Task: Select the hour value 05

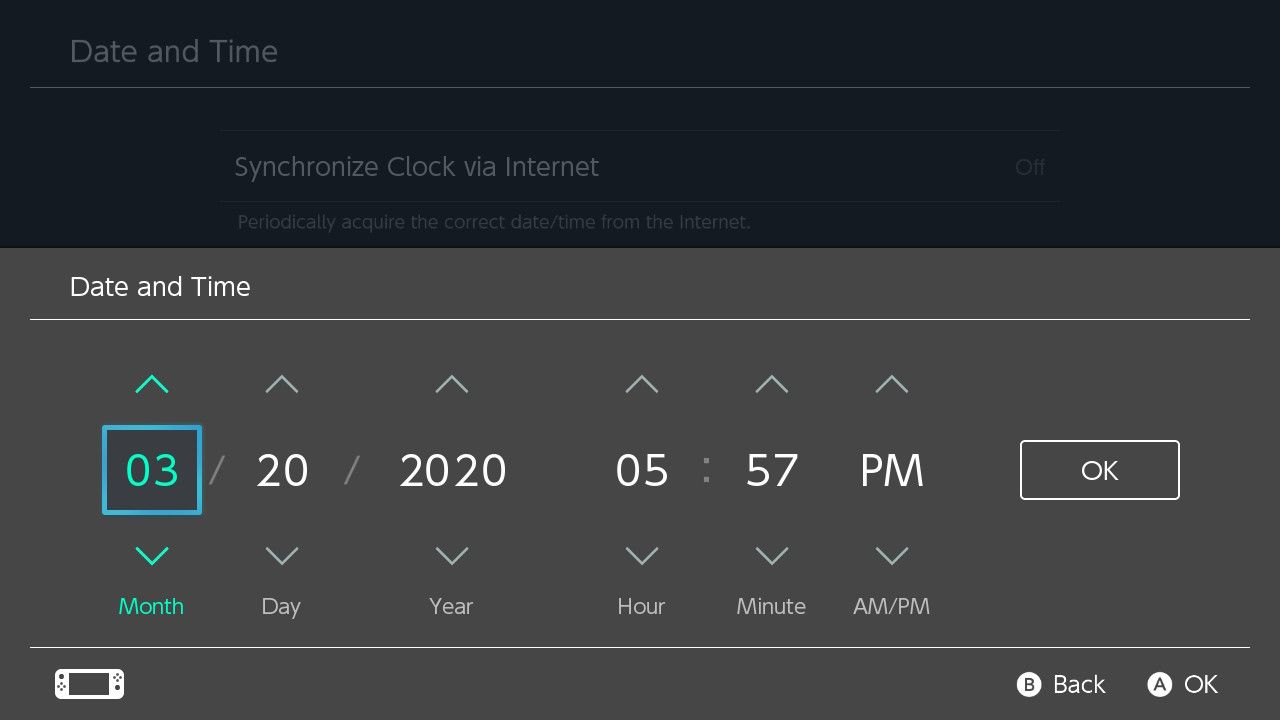Action: (642, 470)
